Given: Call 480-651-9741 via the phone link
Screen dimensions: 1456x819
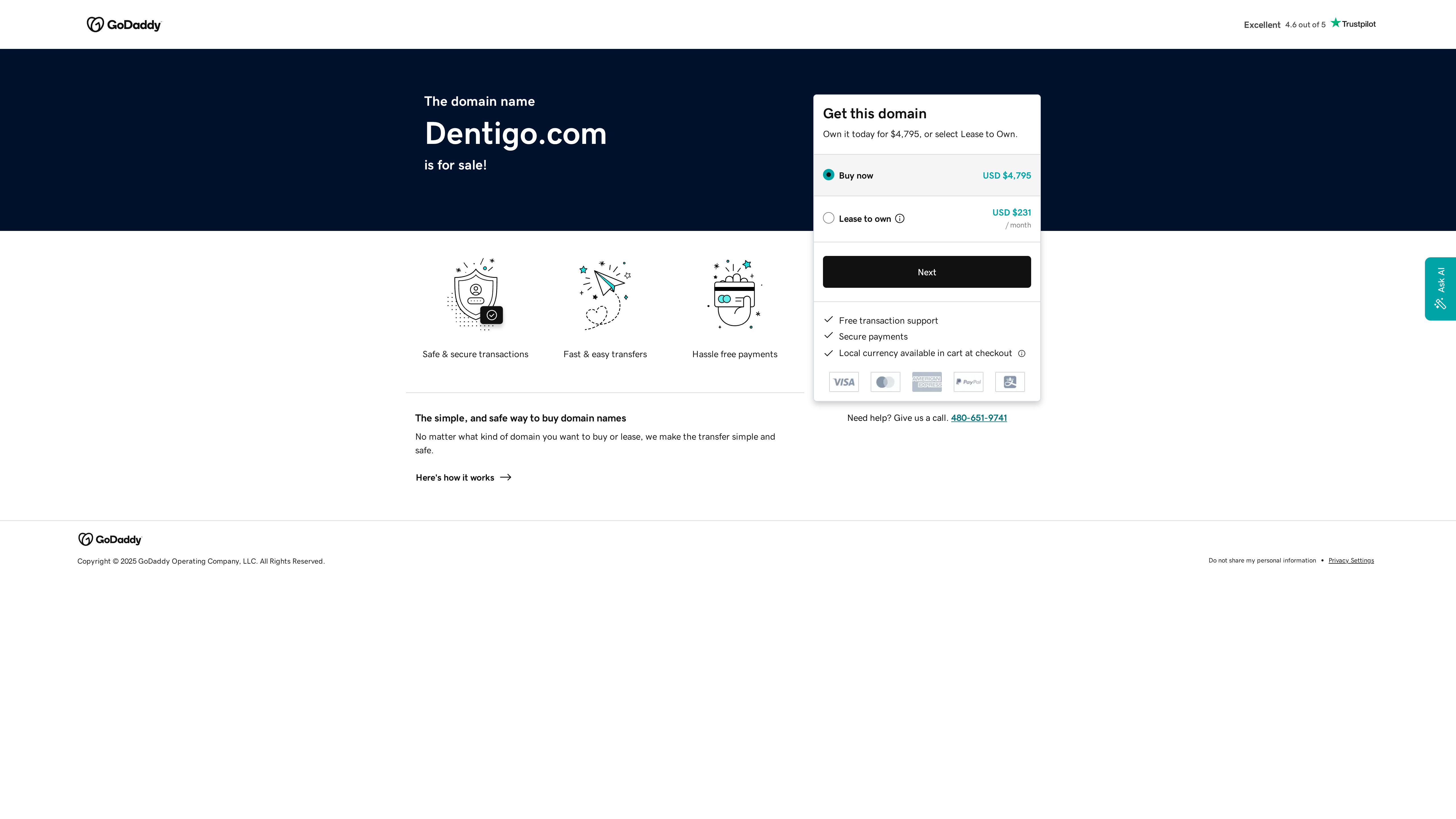Looking at the screenshot, I should coord(978,418).
